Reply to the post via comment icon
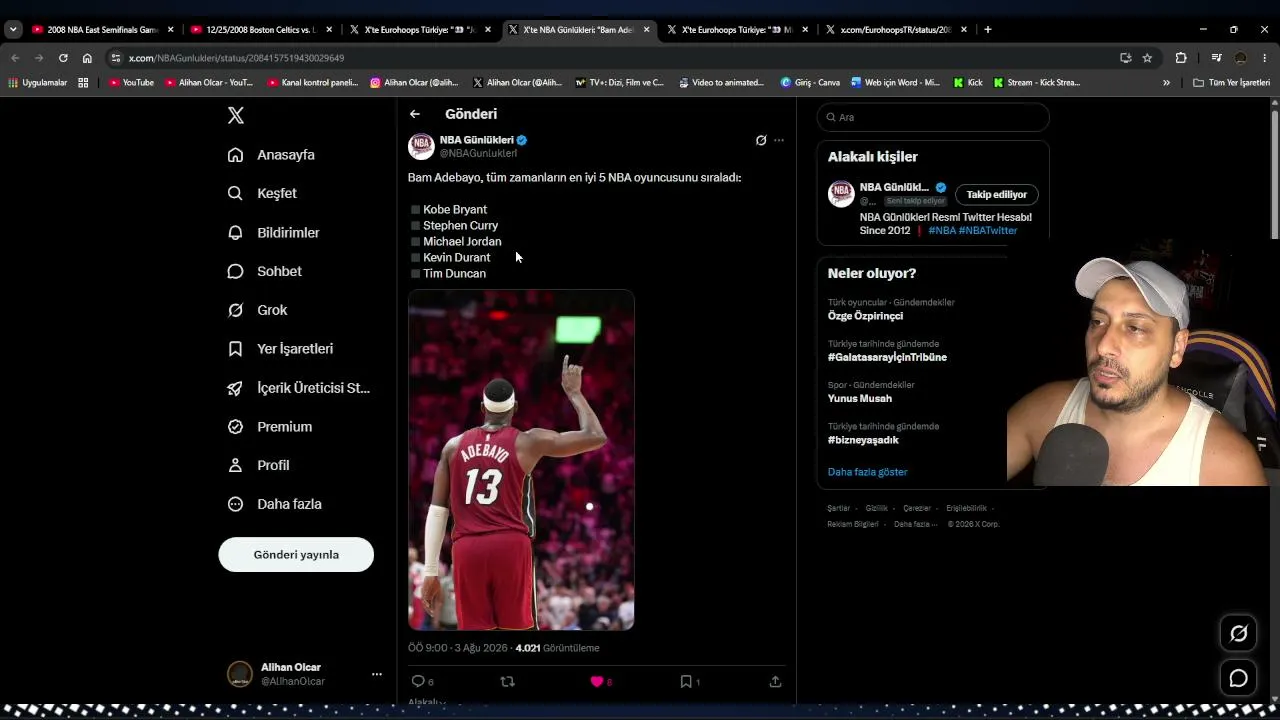Image resolution: width=1280 pixels, height=720 pixels. point(418,681)
